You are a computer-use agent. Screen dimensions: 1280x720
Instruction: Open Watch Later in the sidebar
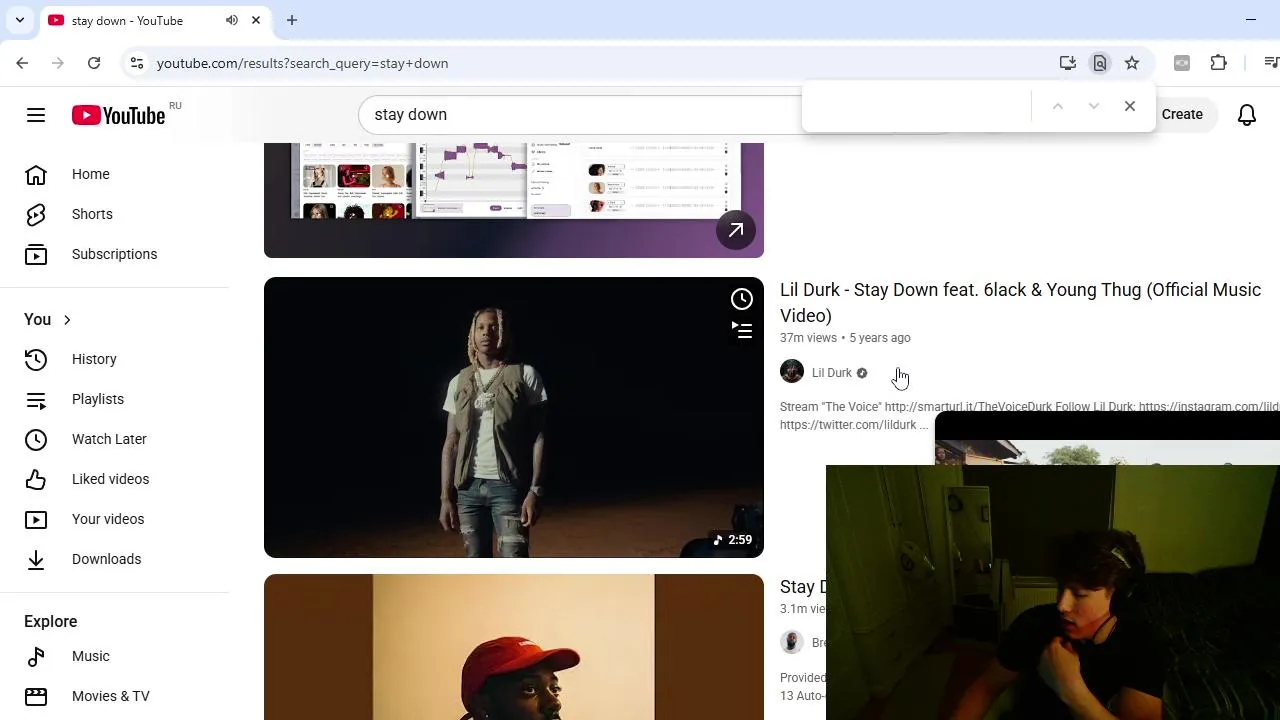(x=109, y=439)
